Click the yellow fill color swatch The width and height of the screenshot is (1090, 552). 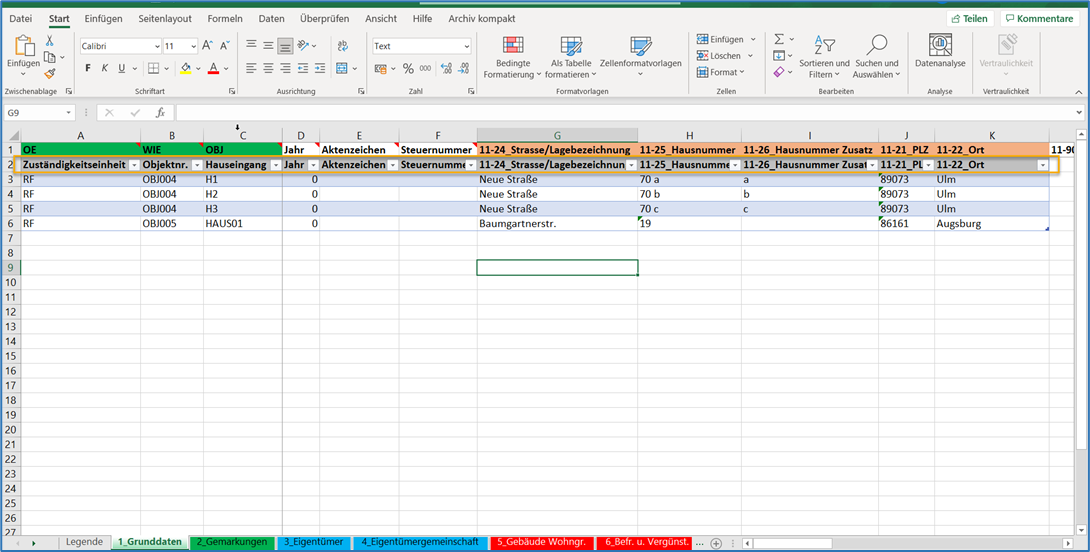(186, 69)
